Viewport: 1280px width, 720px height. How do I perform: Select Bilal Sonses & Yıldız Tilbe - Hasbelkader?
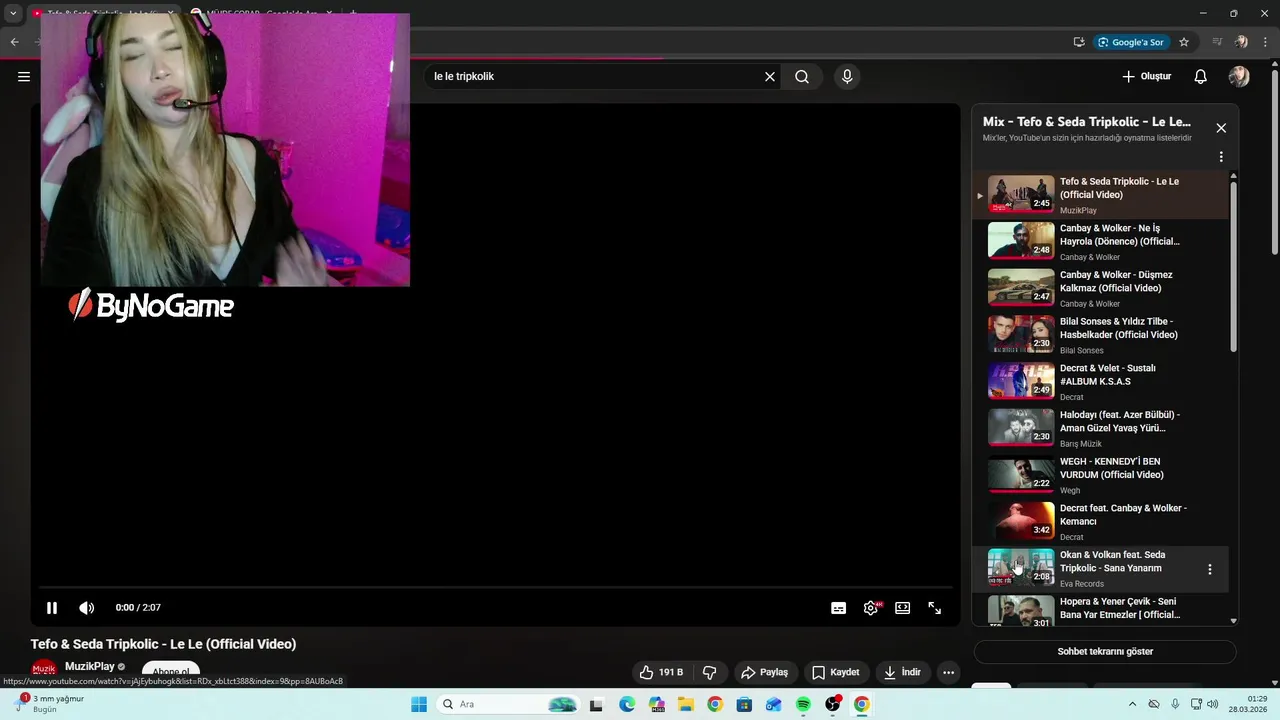[x=1100, y=334]
